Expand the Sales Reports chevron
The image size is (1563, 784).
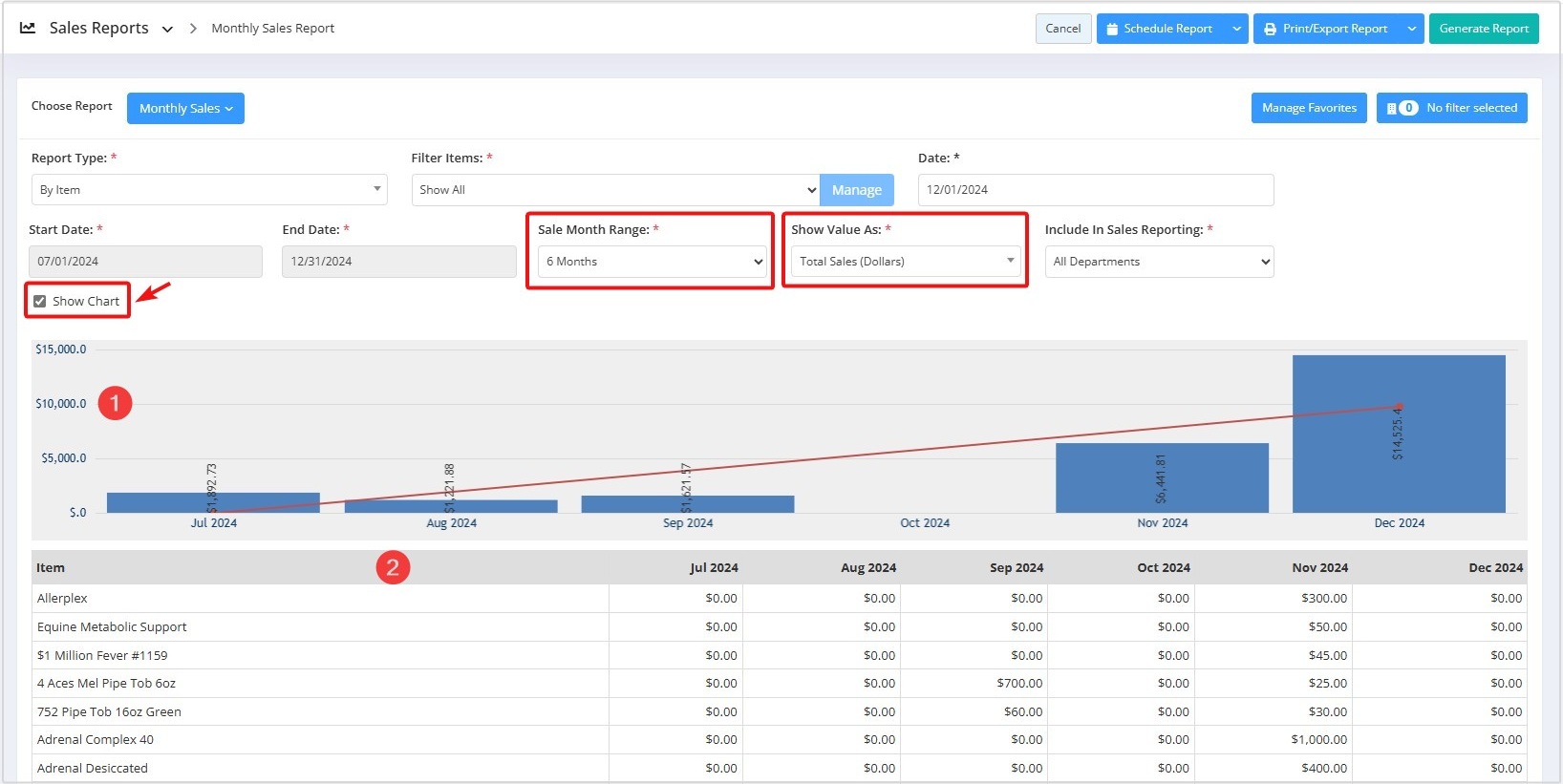167,30
